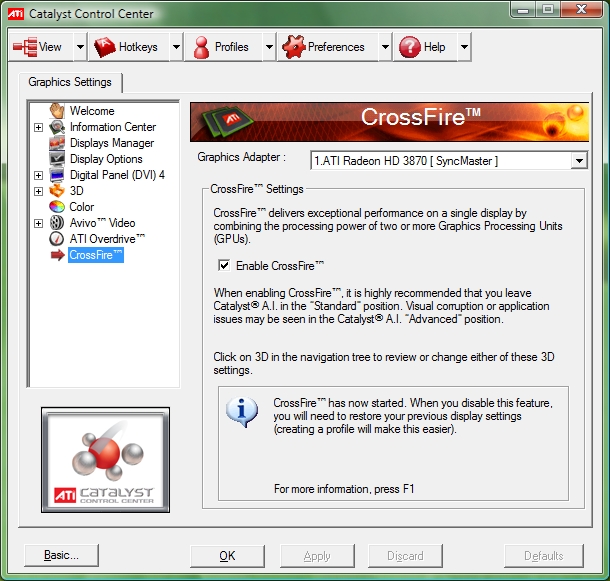Expand the Avivo Video tree node
The height and width of the screenshot is (581, 610).
pyautogui.click(x=38, y=223)
